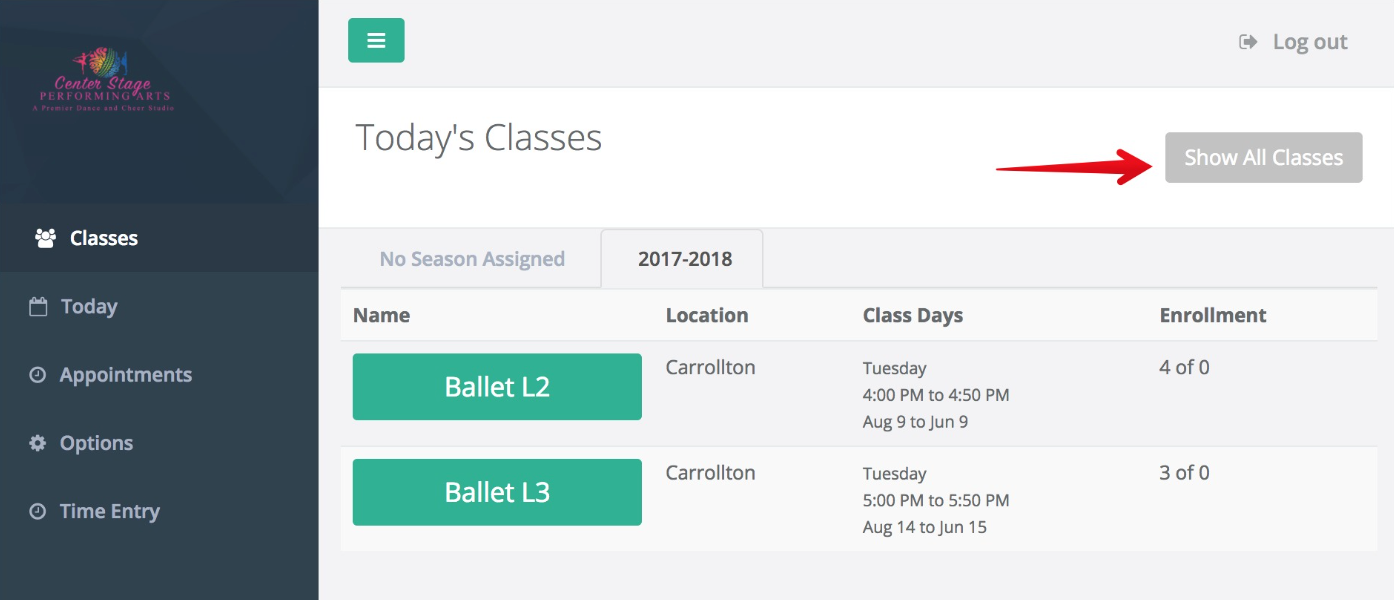Viewport: 1394px width, 600px height.
Task: Toggle the hamburger sidebar menu button
Action: [x=376, y=40]
